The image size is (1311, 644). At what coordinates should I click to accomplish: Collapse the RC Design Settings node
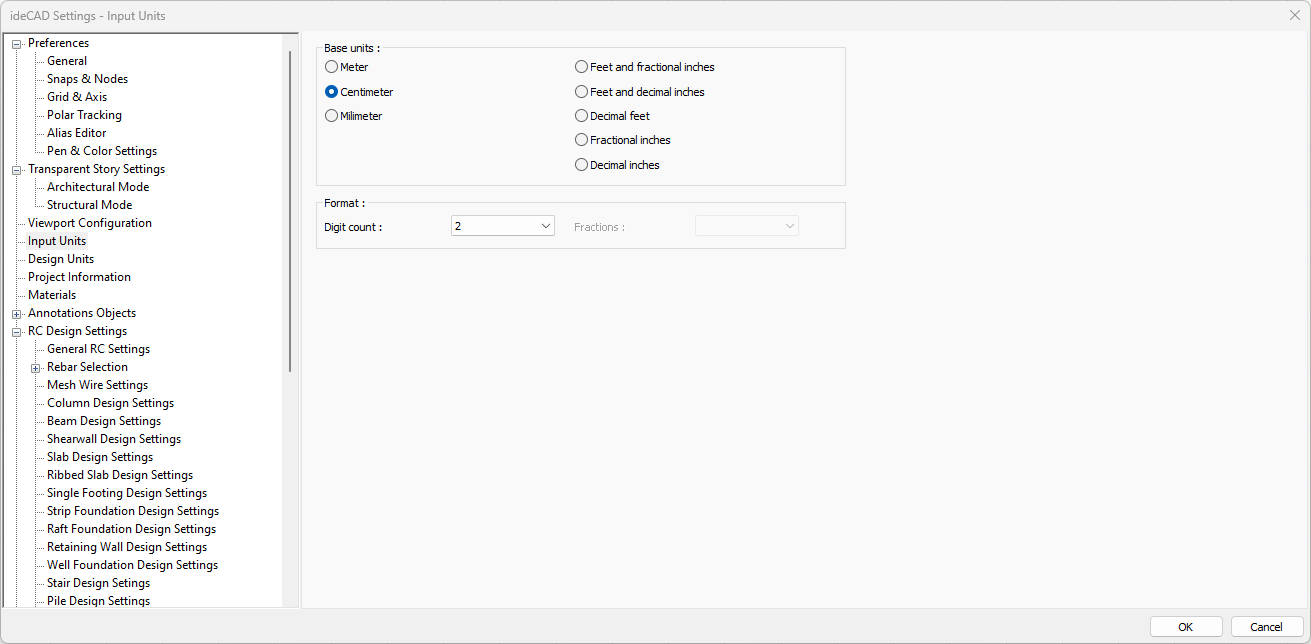pyautogui.click(x=17, y=332)
